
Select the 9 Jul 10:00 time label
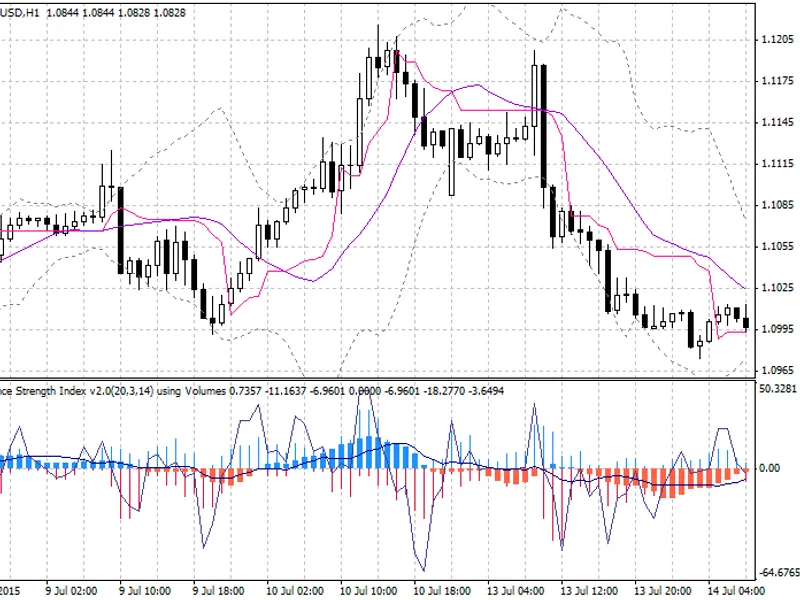tap(145, 591)
